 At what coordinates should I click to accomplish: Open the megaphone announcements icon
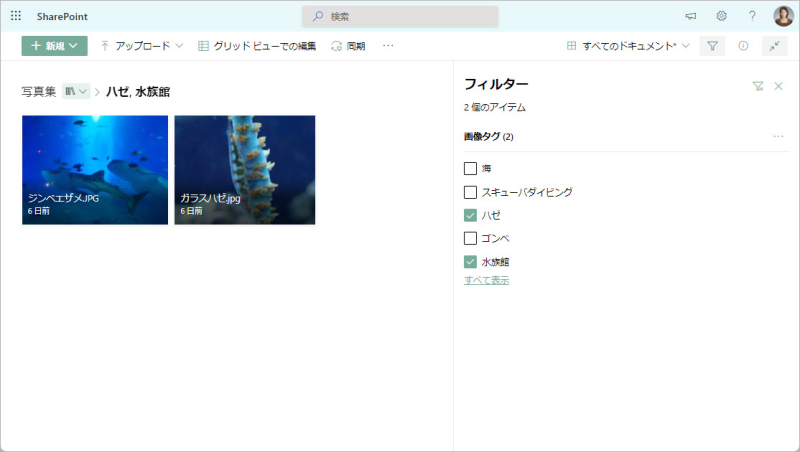click(x=690, y=16)
